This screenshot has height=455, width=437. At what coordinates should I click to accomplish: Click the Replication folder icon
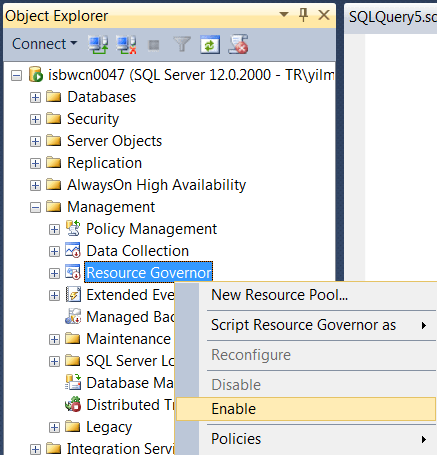click(x=53, y=163)
